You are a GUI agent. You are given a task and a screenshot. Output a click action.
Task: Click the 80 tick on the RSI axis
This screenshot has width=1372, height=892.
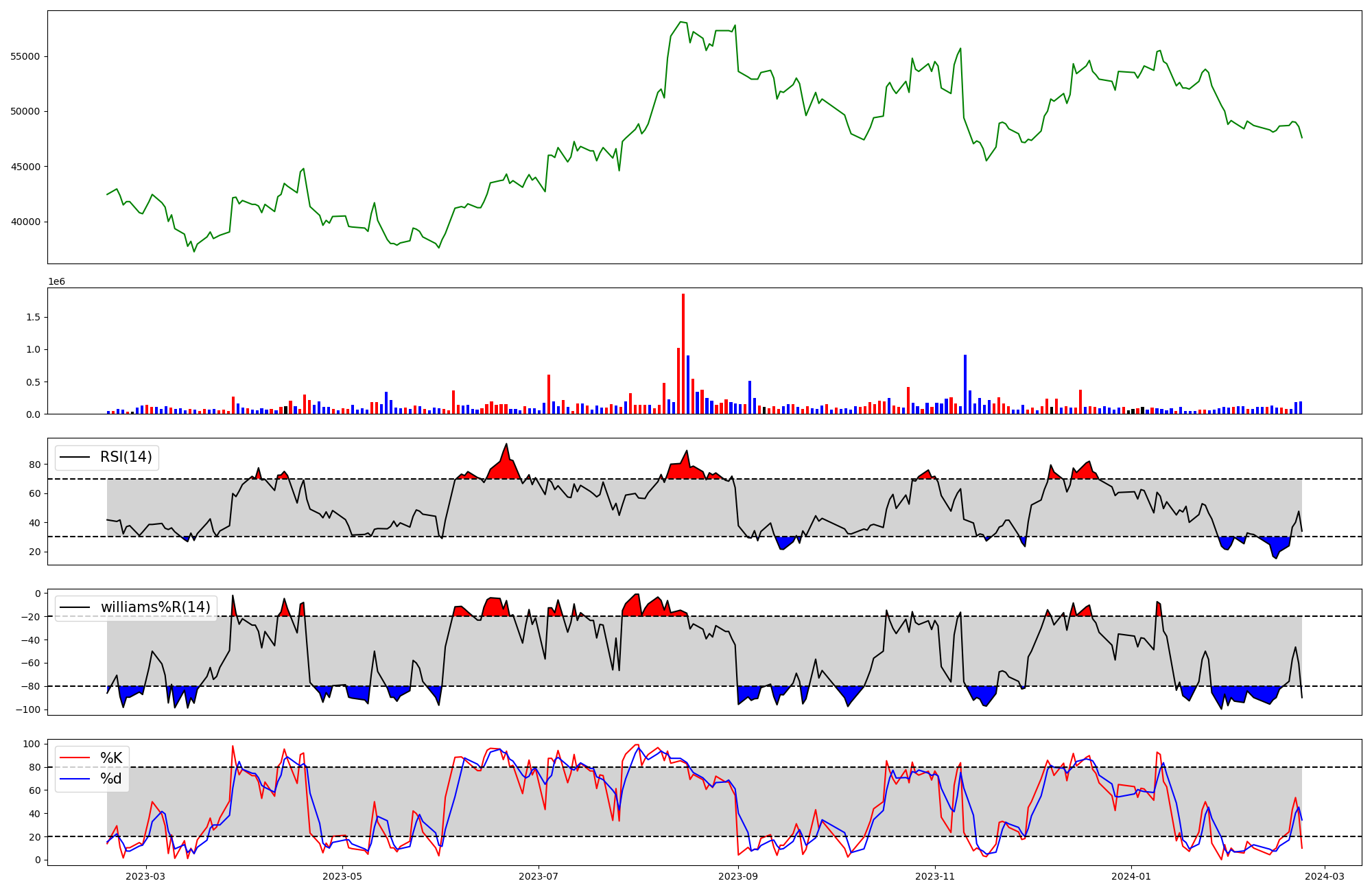click(35, 465)
